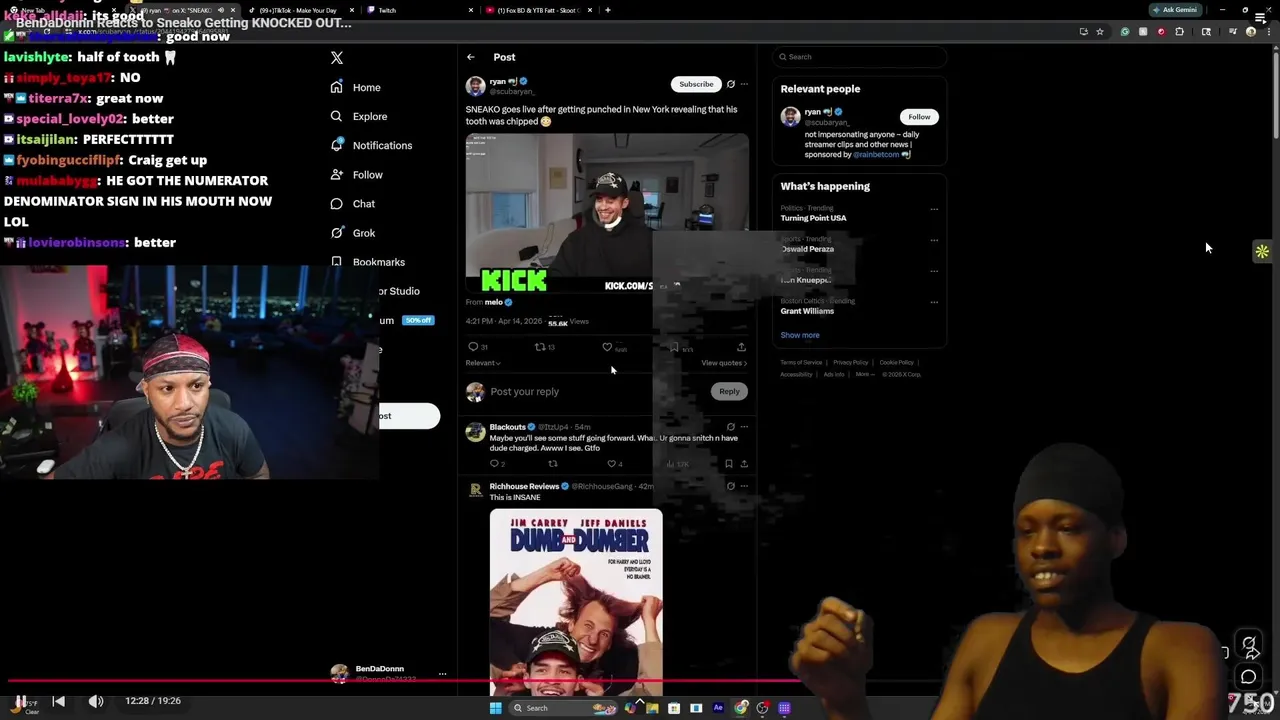Open more options on Richhouse Reviews reply

pos(744,486)
